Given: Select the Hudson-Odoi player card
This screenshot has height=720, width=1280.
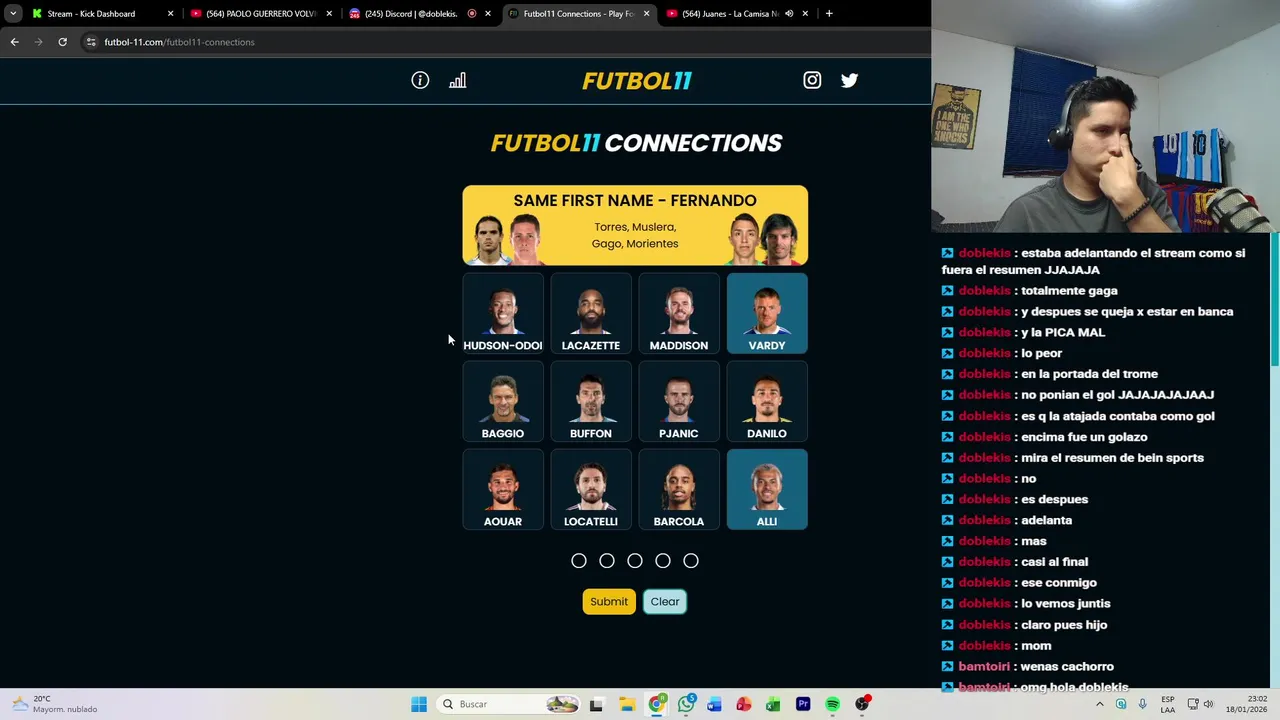Looking at the screenshot, I should 503,314.
